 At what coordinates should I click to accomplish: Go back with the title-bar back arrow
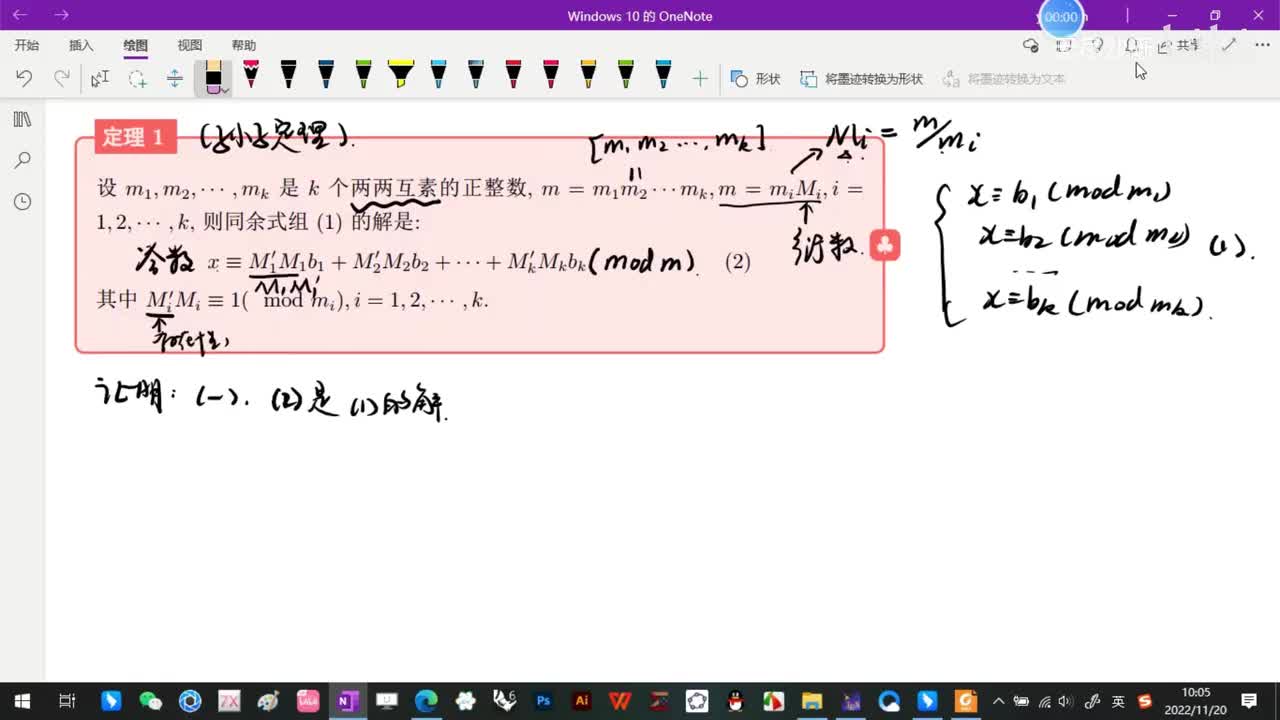point(20,15)
